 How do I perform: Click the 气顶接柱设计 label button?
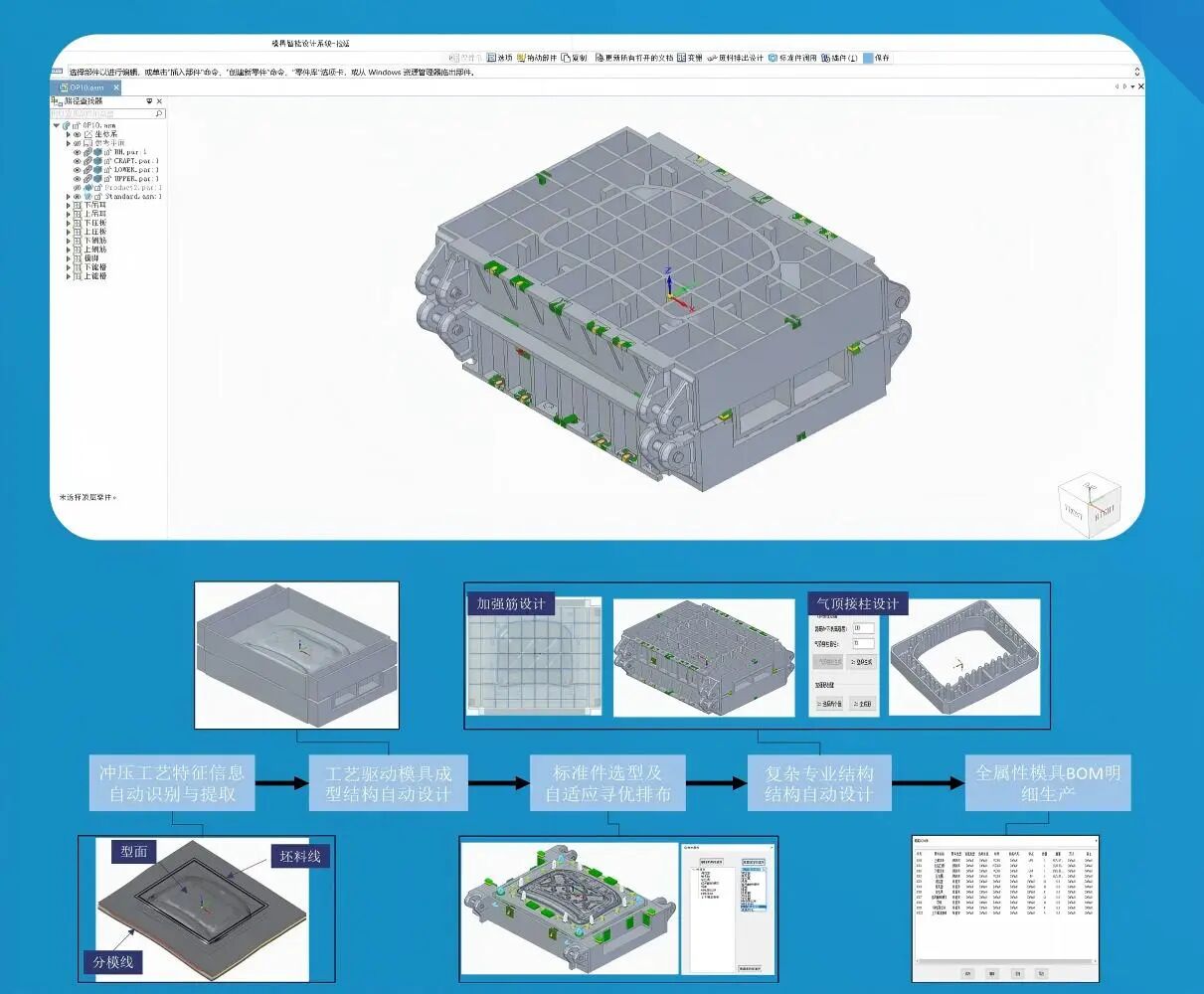(x=858, y=603)
